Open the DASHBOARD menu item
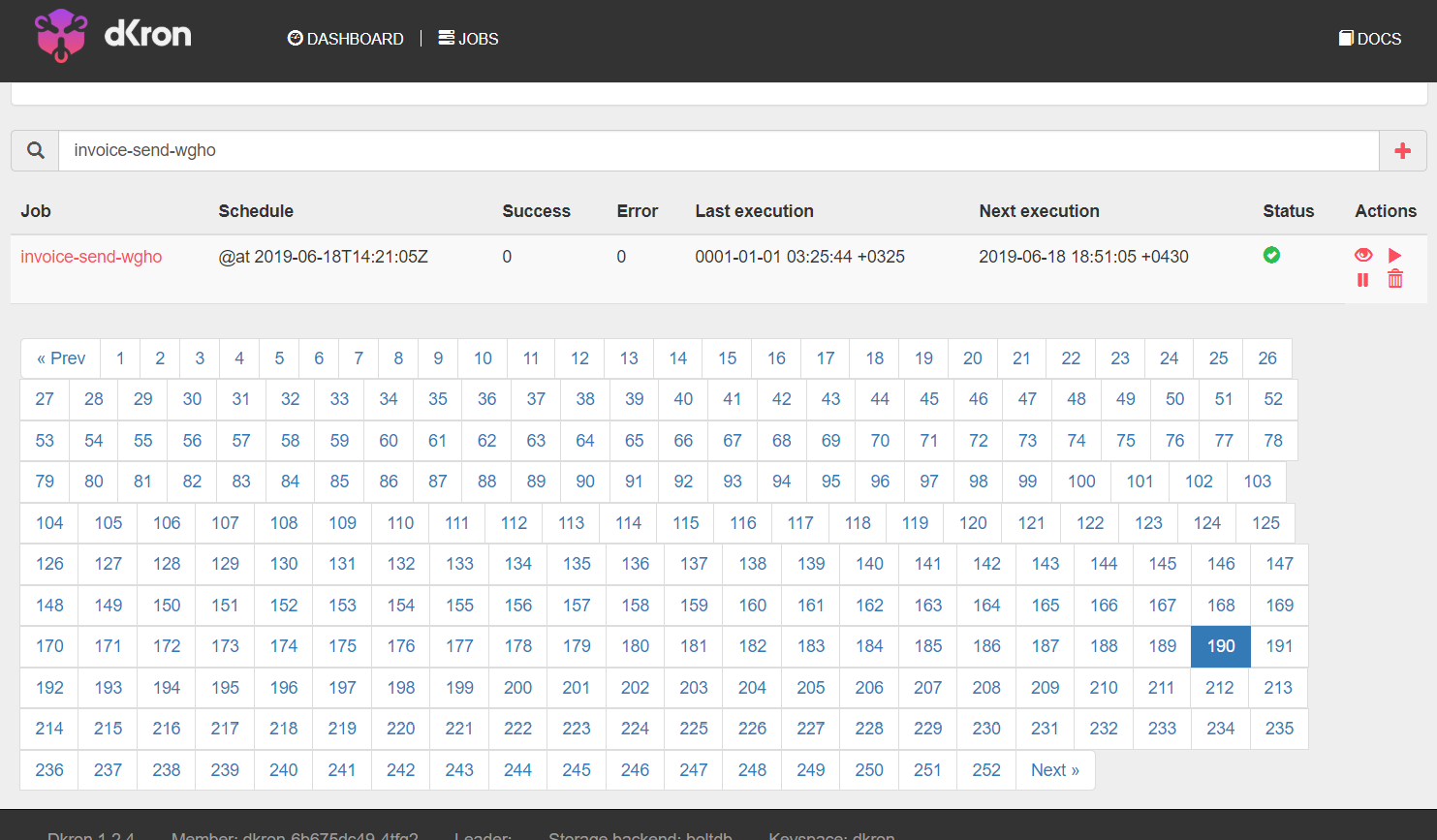This screenshot has width=1437, height=840. 345,39
